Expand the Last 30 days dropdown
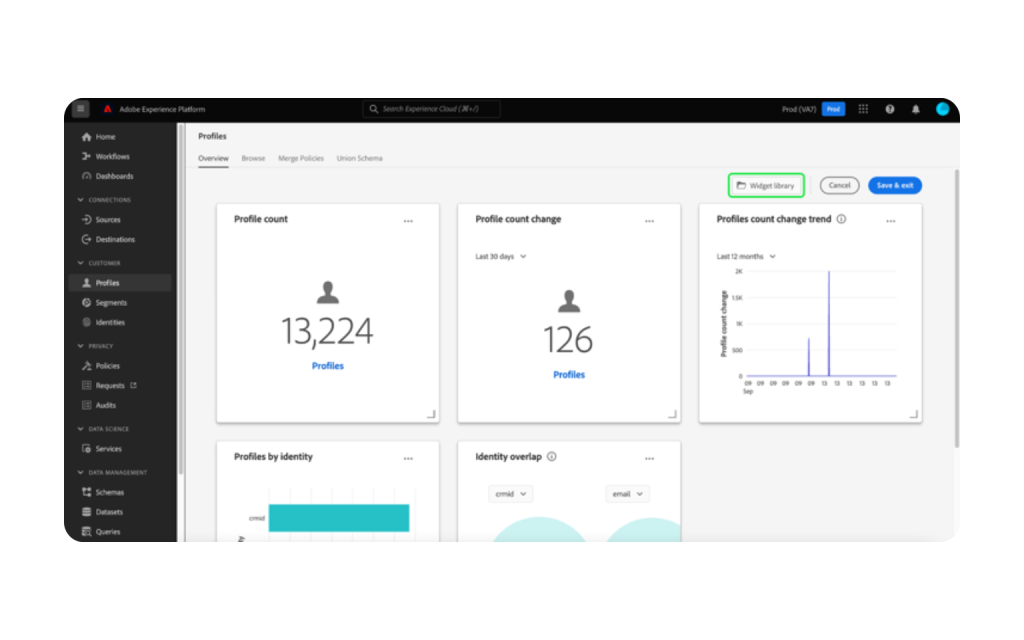This screenshot has width=1024, height=640. click(x=500, y=257)
